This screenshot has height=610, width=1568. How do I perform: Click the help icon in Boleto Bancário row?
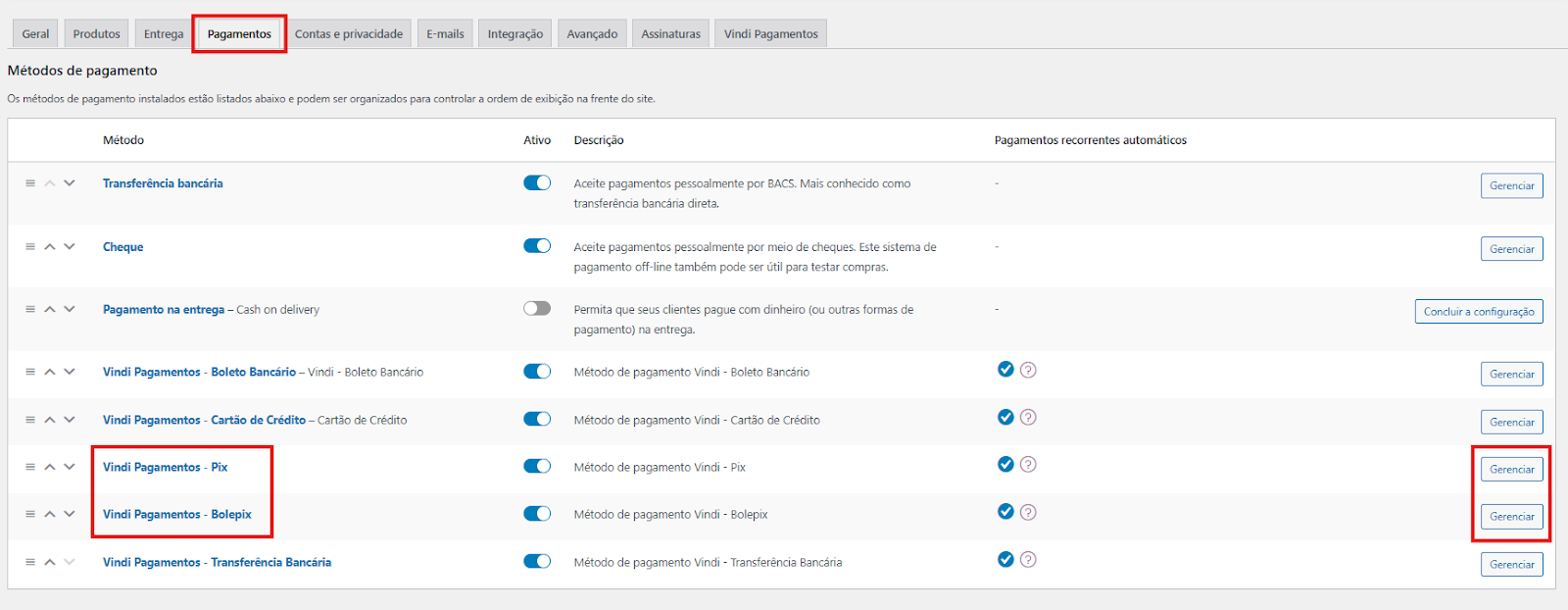tap(1027, 370)
